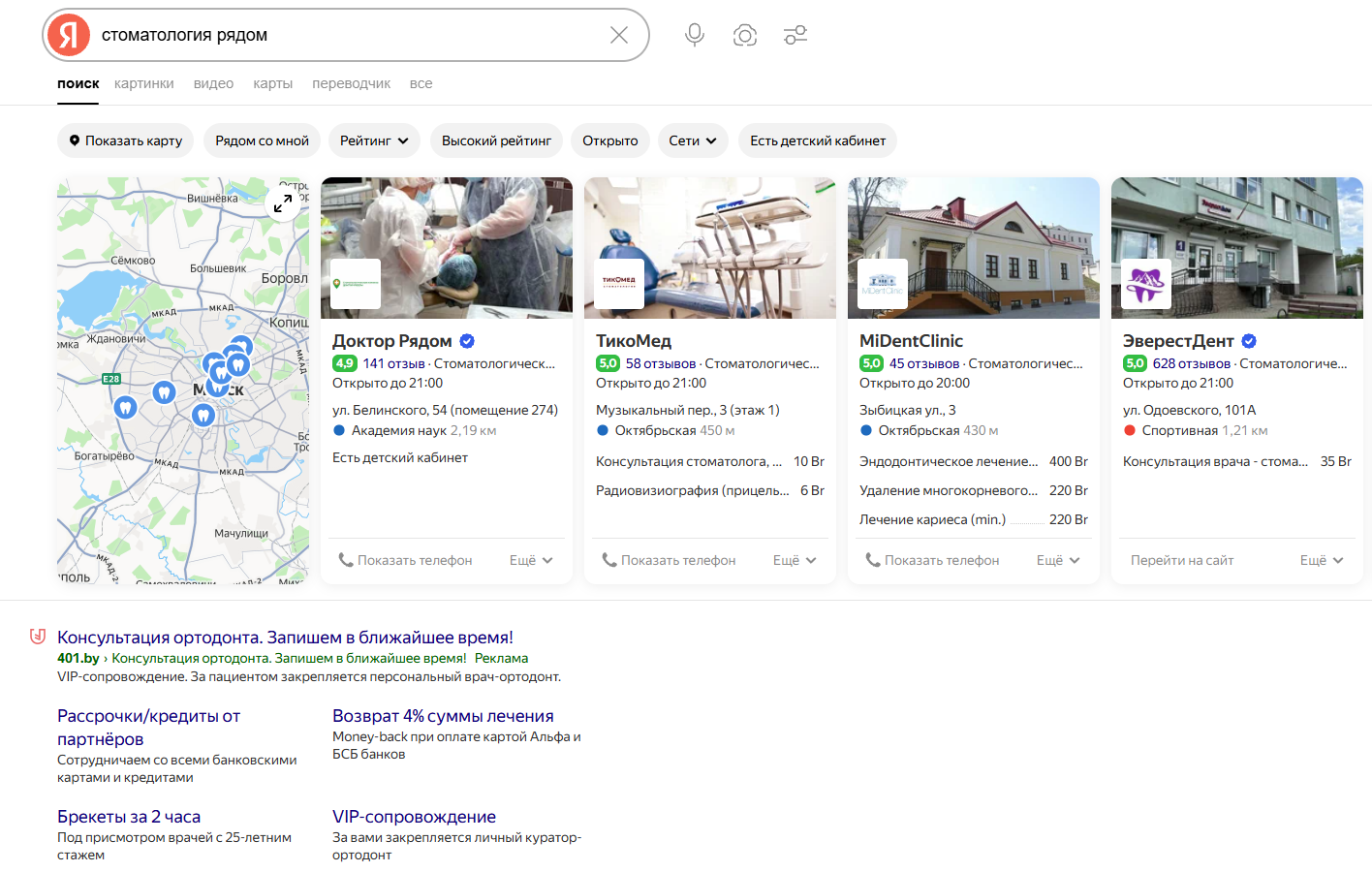Open the Сети dropdown filter
Image resolution: width=1372 pixels, height=872 pixels.
point(693,140)
